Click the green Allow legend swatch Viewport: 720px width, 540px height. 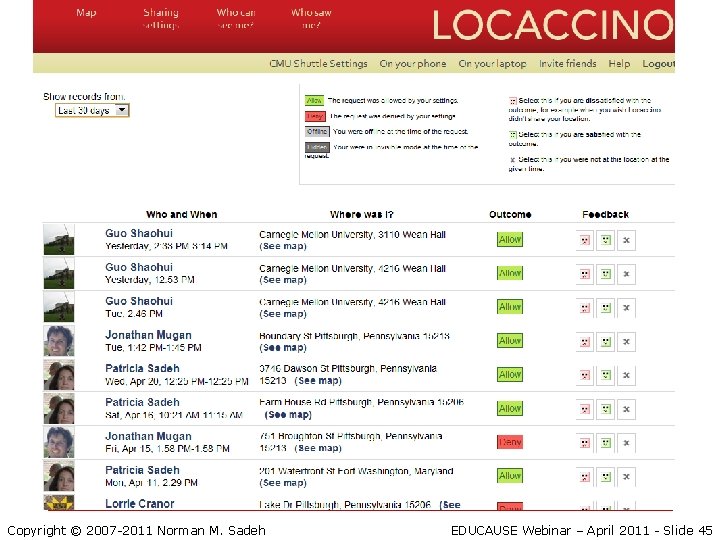(314, 101)
